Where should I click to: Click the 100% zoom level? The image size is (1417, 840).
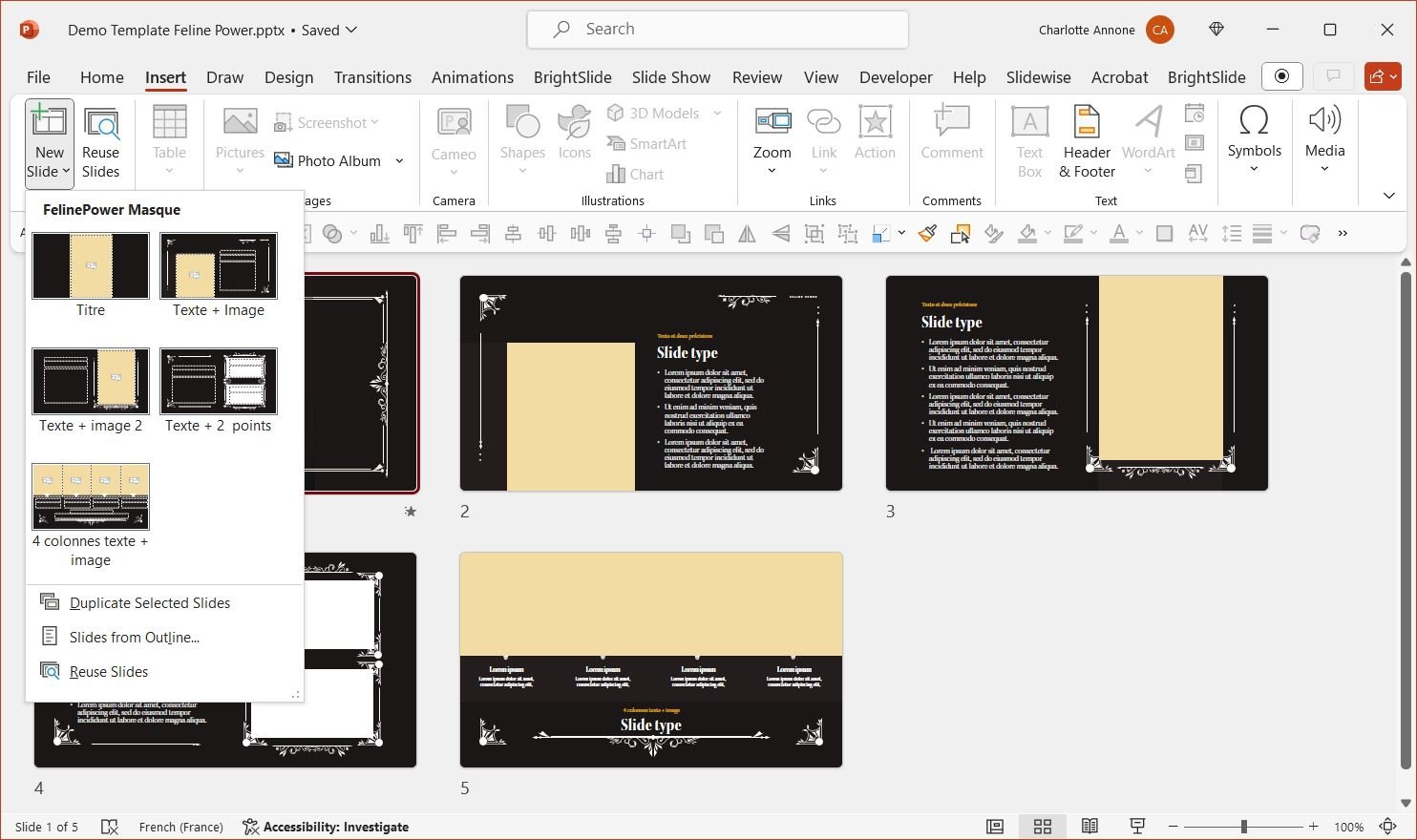point(1348,827)
